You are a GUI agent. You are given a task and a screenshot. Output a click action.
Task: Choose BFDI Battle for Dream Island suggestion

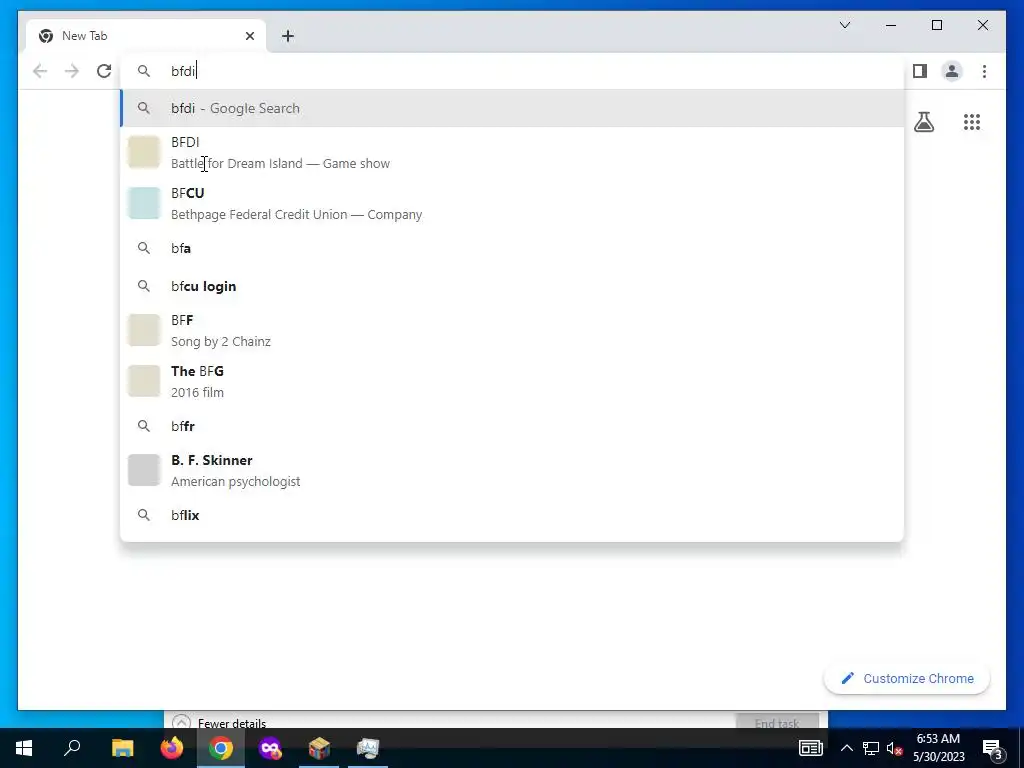click(x=512, y=152)
